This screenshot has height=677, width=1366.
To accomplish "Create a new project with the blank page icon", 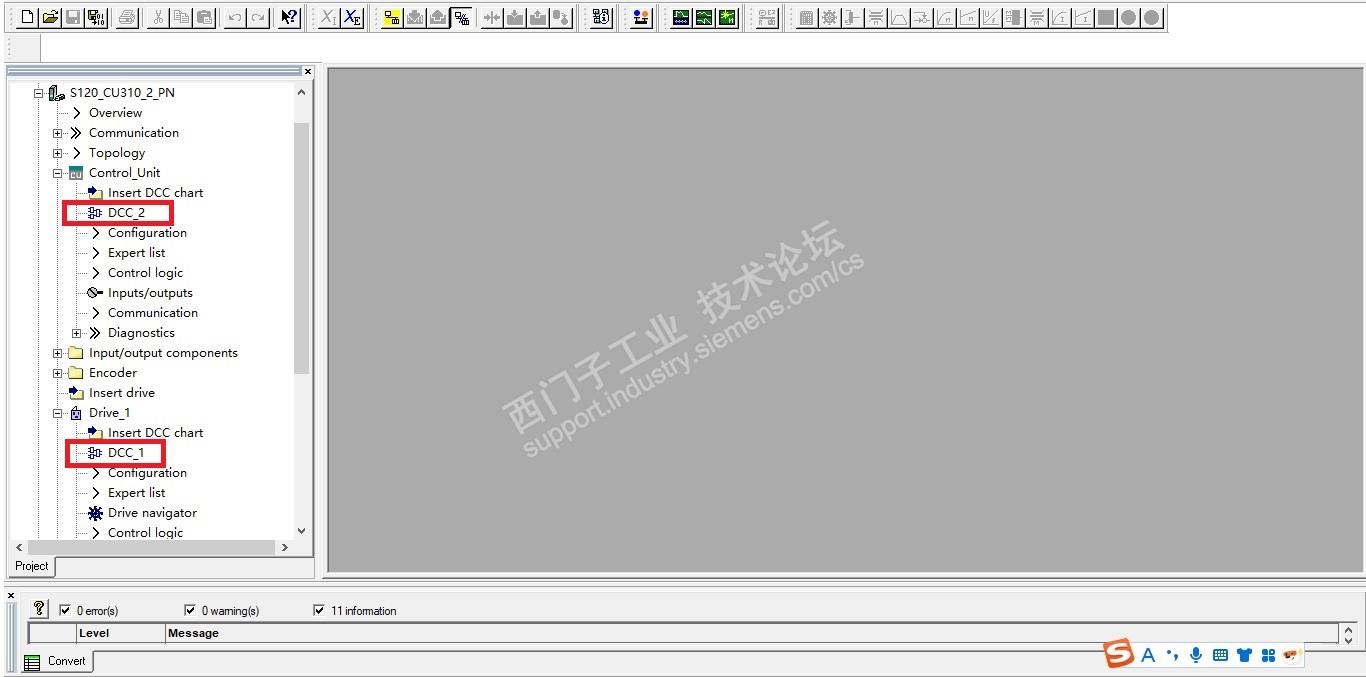I will (27, 17).
